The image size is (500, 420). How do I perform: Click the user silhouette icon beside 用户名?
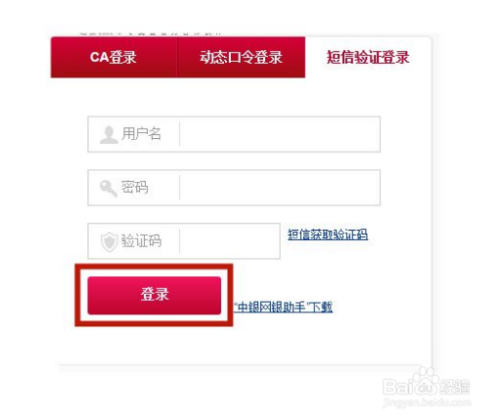[109, 135]
